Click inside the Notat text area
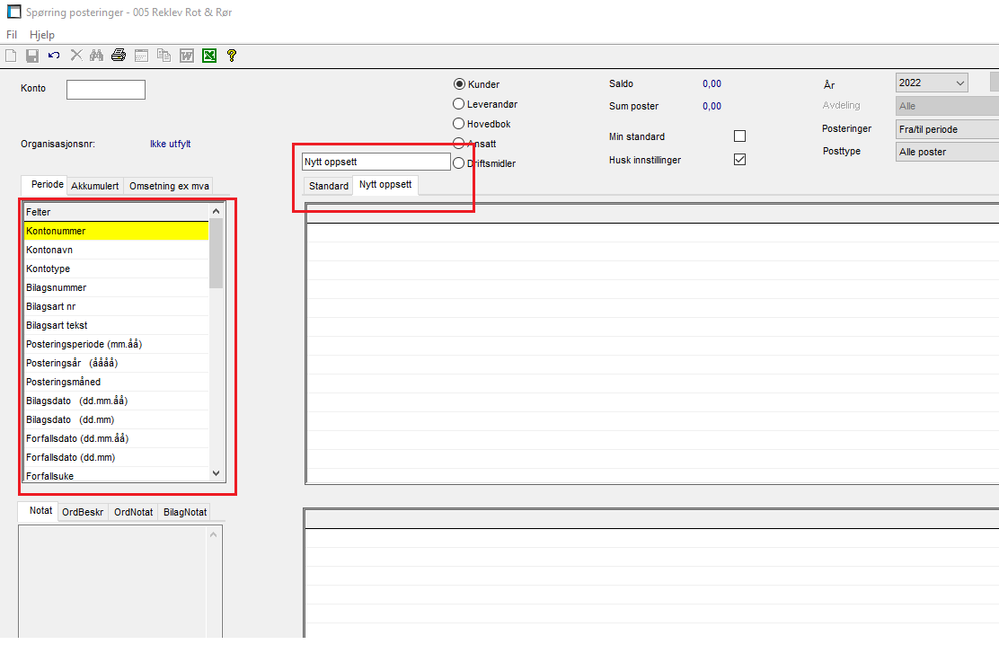 pyautogui.click(x=113, y=581)
